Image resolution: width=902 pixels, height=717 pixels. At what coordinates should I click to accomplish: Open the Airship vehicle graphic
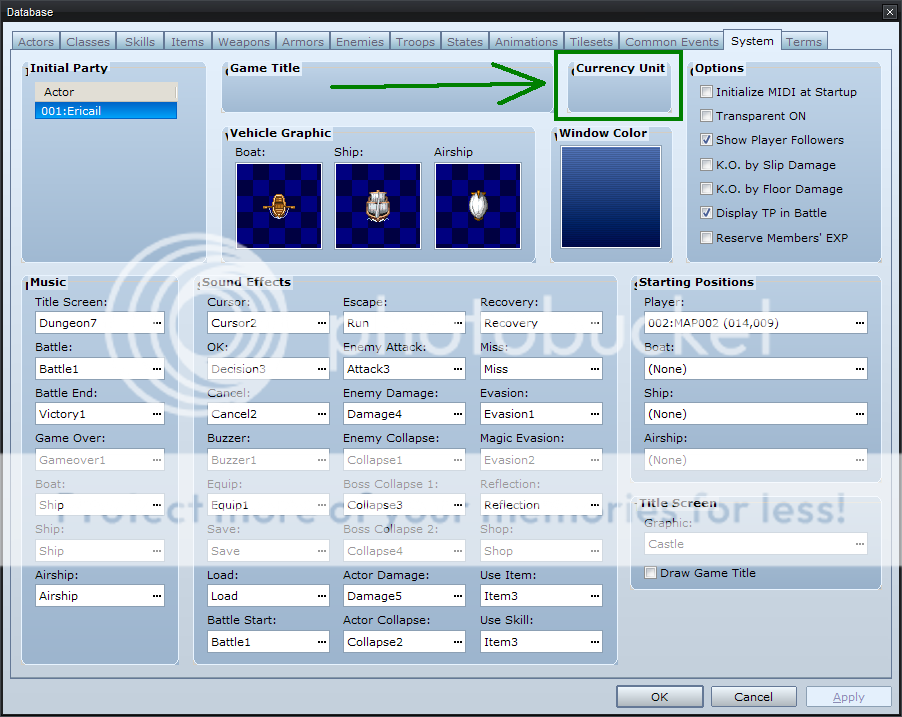click(477, 206)
